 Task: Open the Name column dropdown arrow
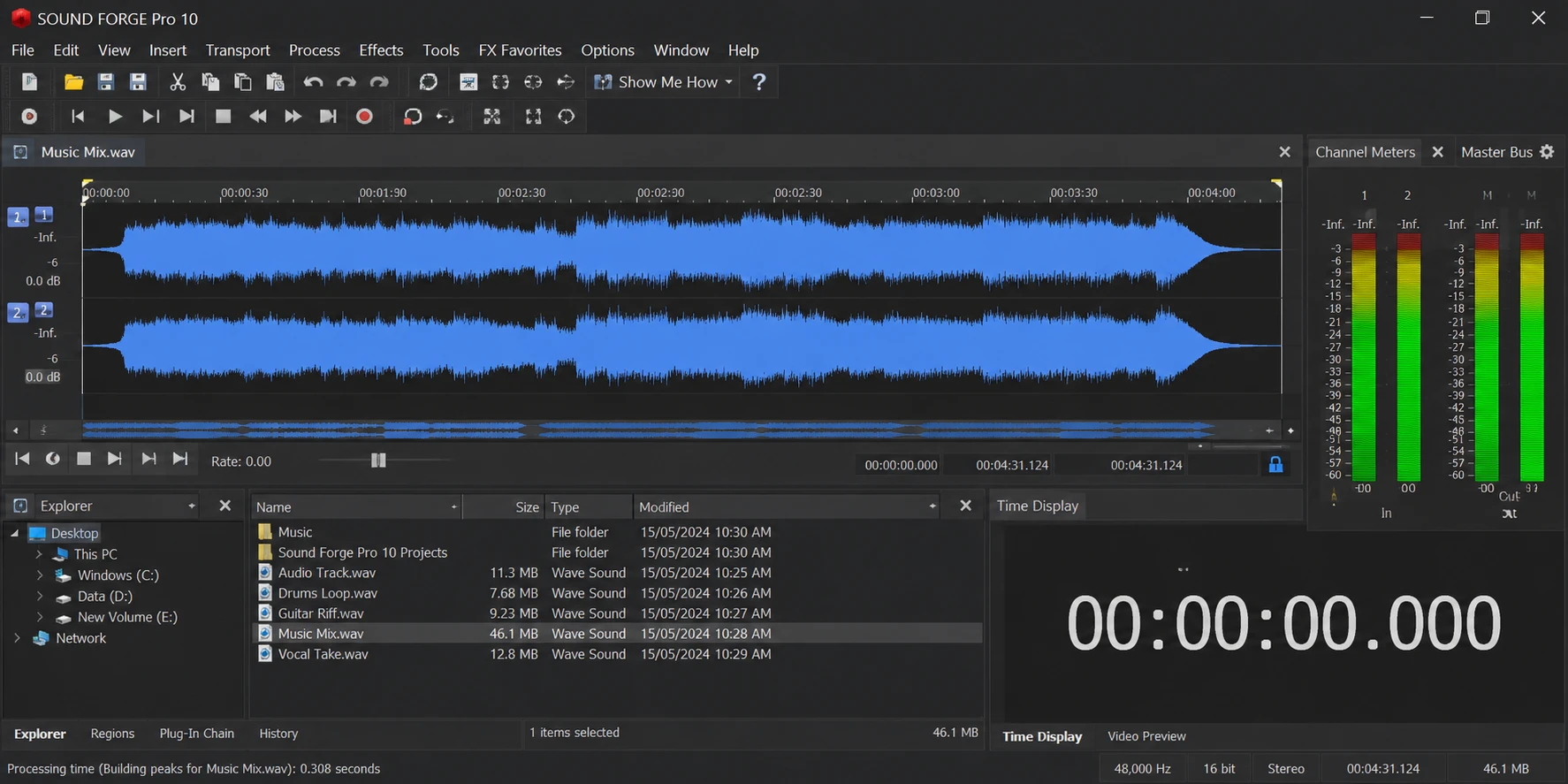coord(454,507)
